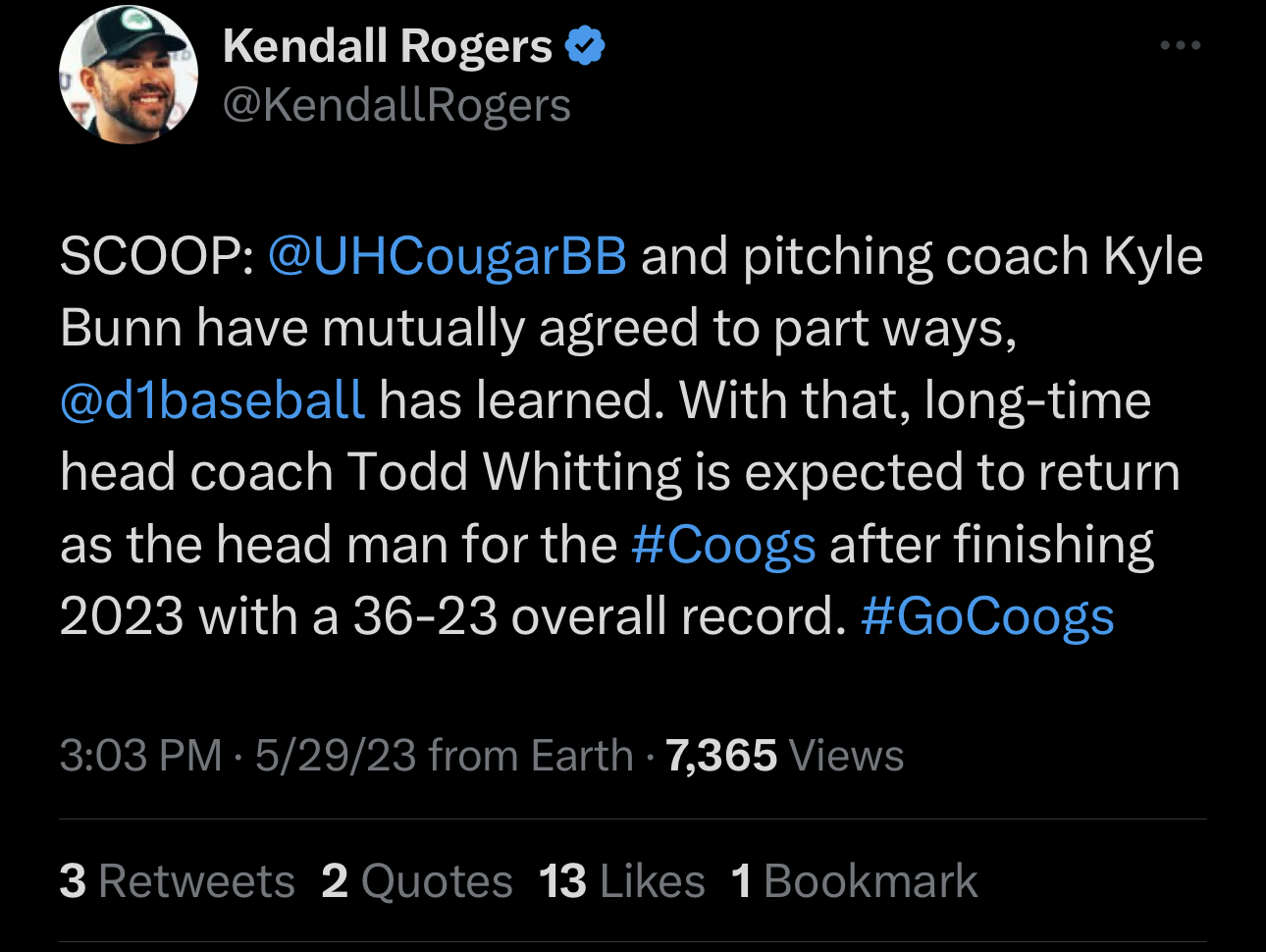Click the 'from Earth' location text
Screen dimensions: 1266x952
pyautogui.click(x=531, y=756)
